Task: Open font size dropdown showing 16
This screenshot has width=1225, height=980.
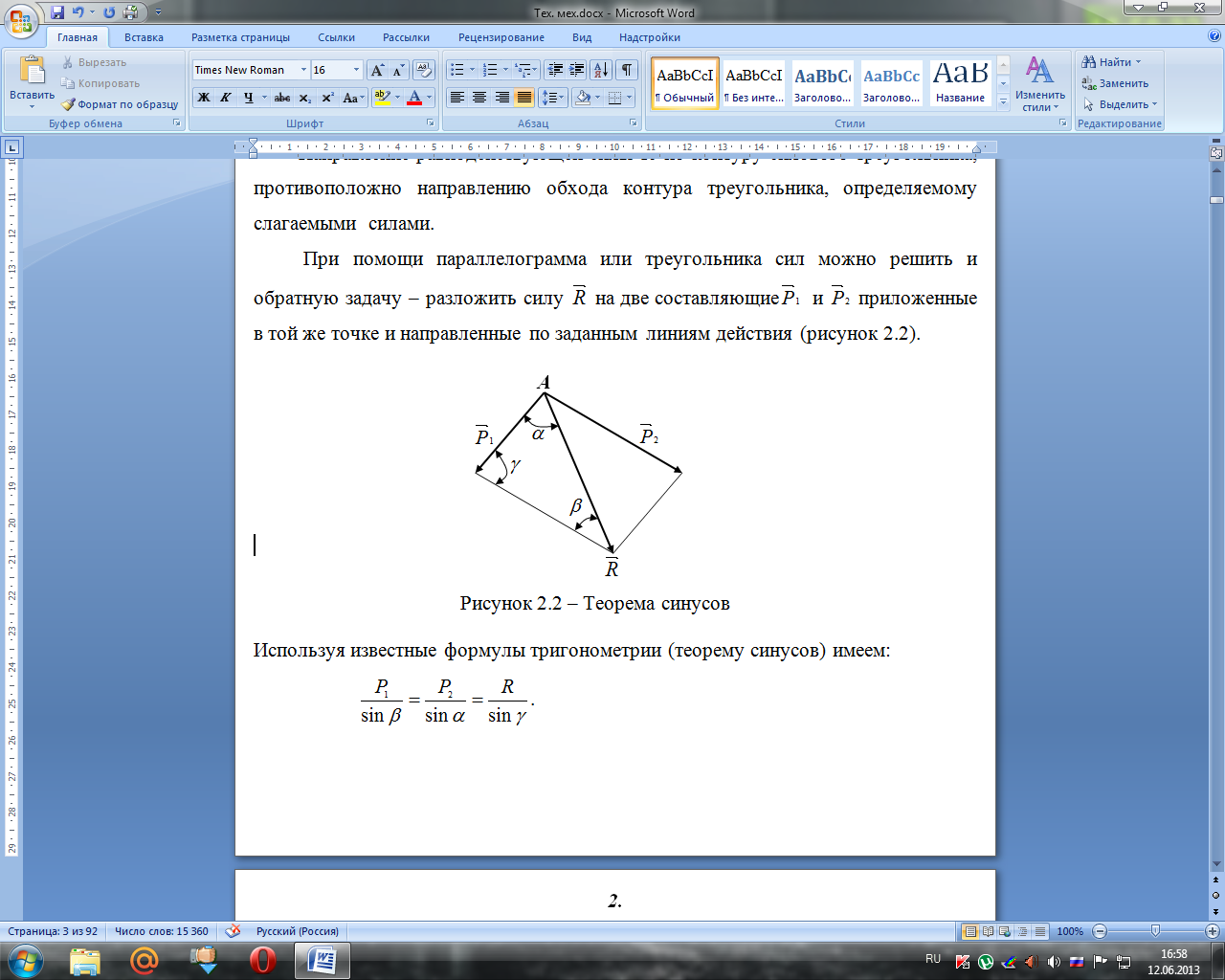Action: point(357,70)
